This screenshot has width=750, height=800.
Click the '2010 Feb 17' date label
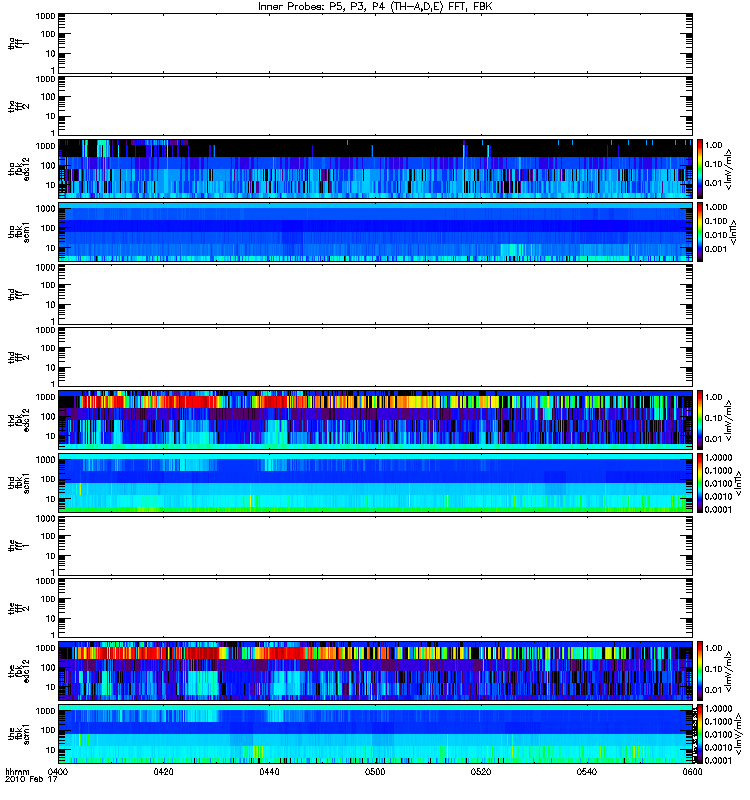[31, 779]
